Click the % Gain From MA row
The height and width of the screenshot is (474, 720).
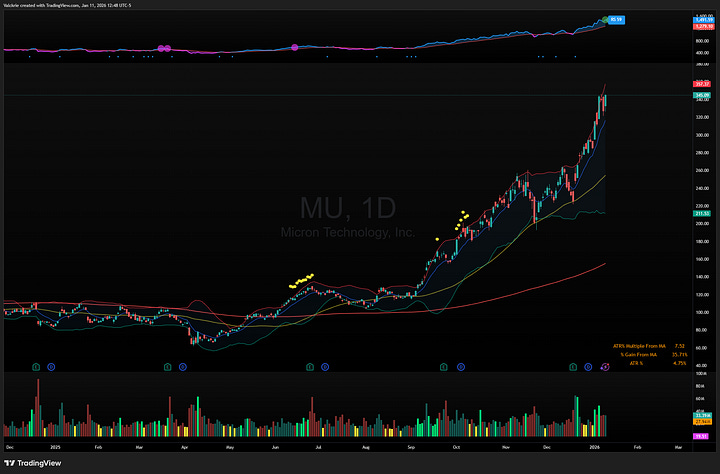pyautogui.click(x=653, y=355)
